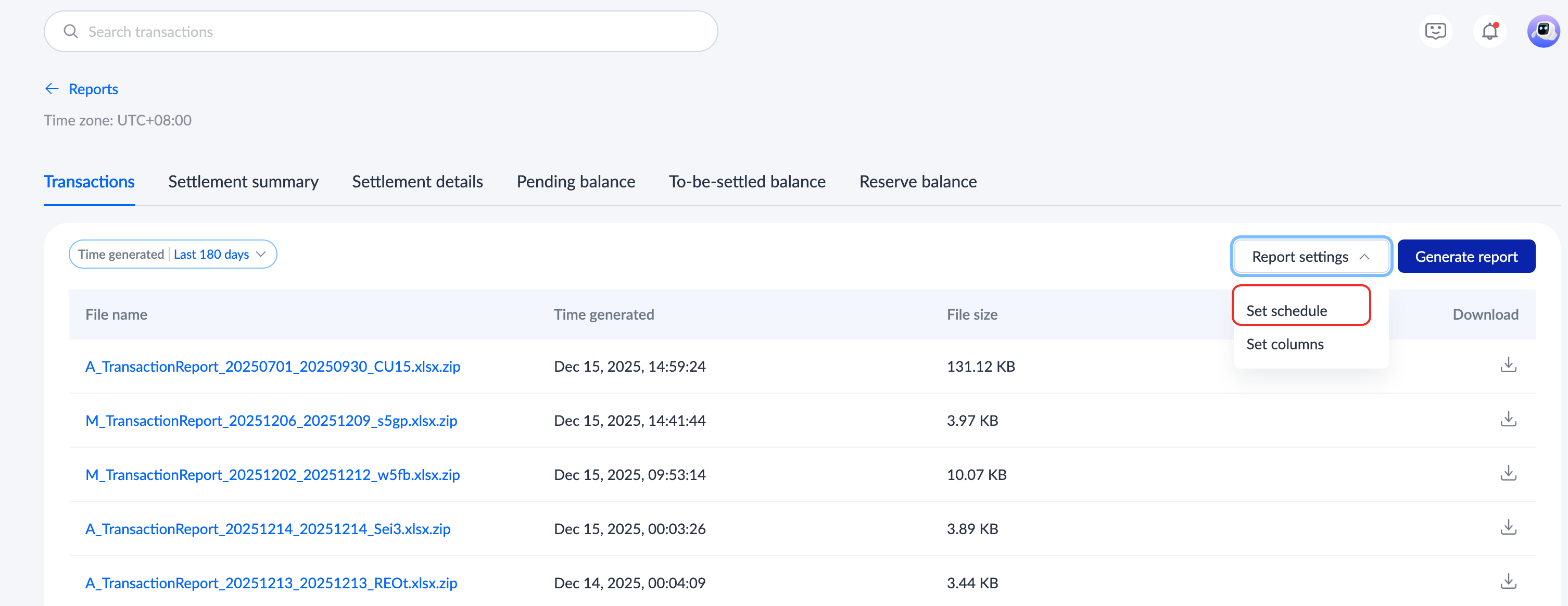Screen dimensions: 1568x606
Task: Click the back arrow beside Reports
Action: pyautogui.click(x=52, y=89)
